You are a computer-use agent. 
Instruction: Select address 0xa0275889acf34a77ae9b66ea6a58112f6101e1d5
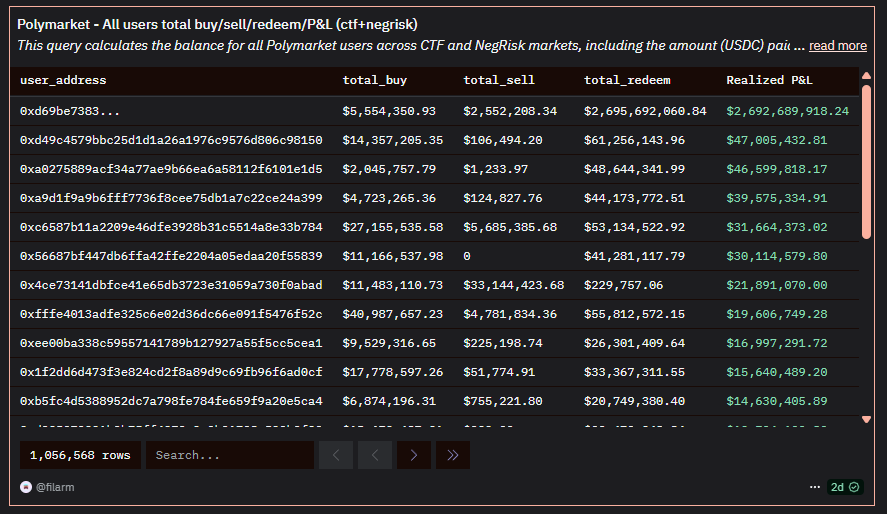171,169
